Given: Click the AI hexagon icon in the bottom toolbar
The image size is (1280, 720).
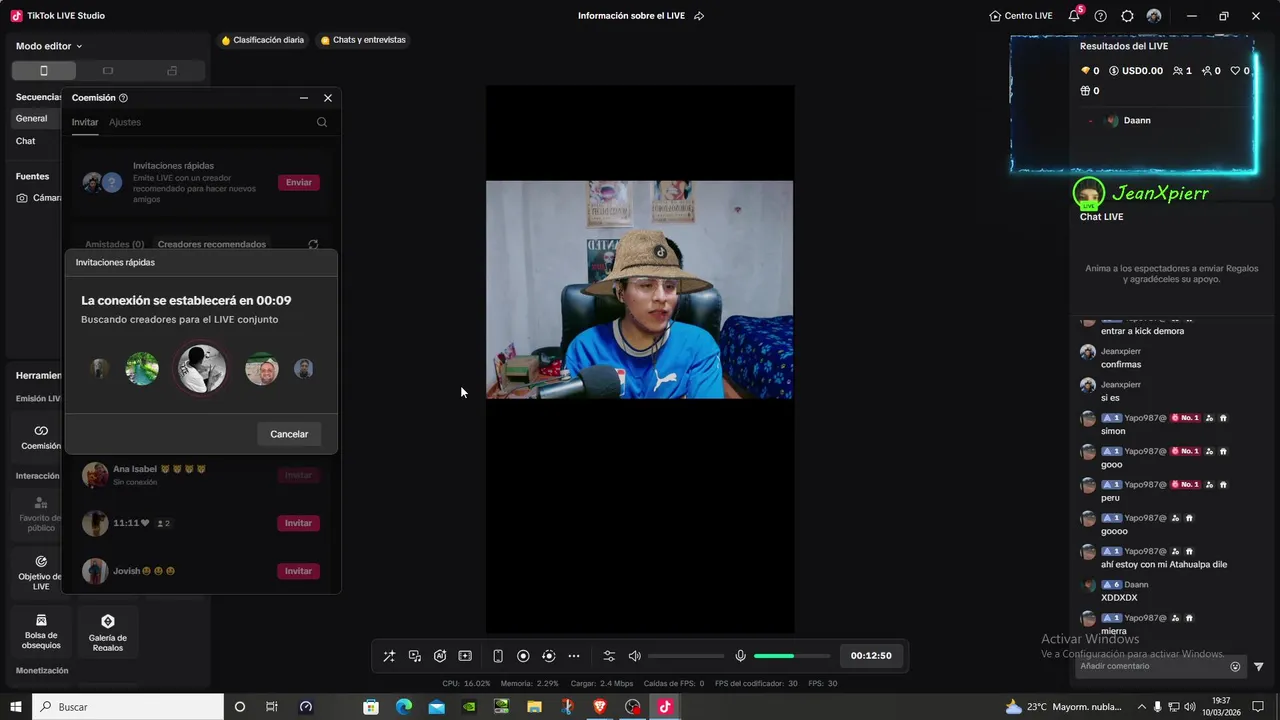Looking at the screenshot, I should point(440,656).
